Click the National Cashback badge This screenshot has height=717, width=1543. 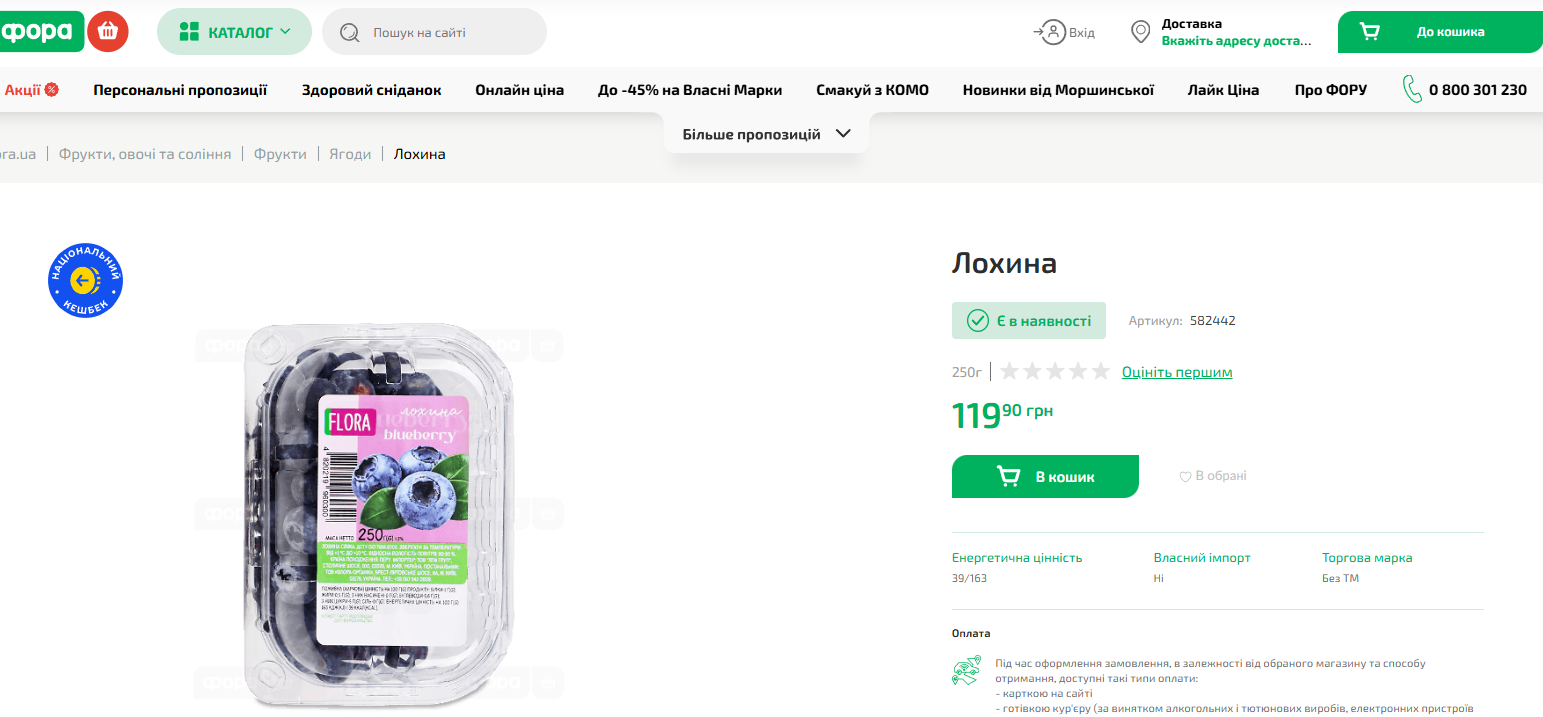click(85, 281)
